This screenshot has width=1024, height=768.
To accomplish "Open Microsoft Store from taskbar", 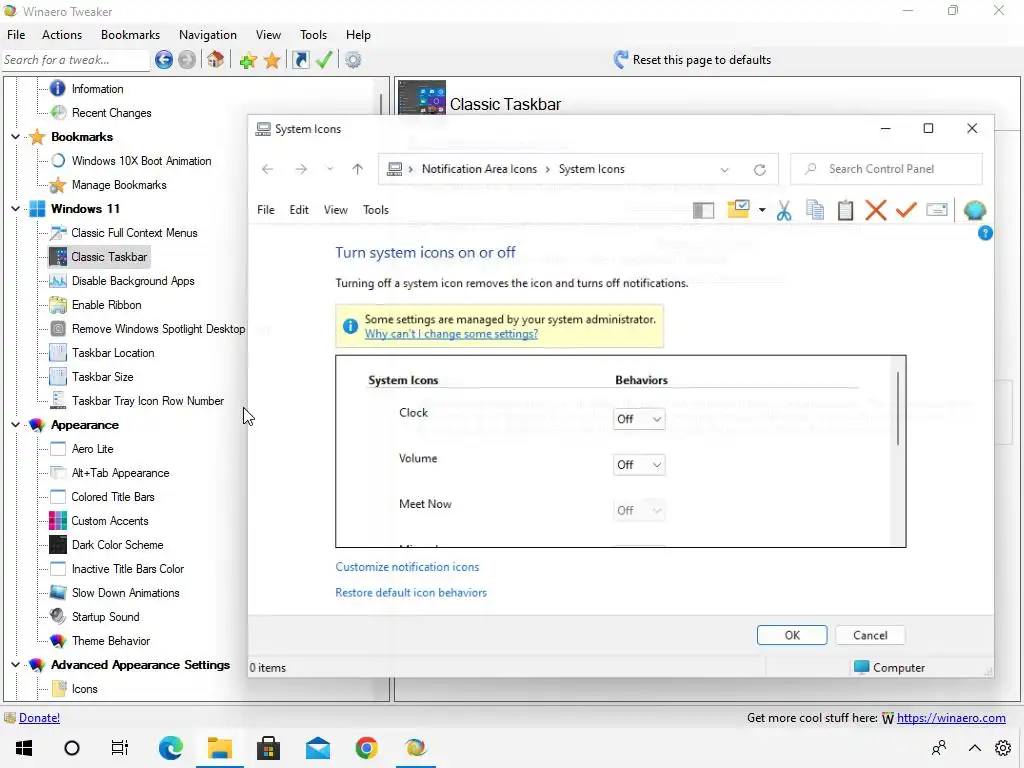I will coord(268,748).
